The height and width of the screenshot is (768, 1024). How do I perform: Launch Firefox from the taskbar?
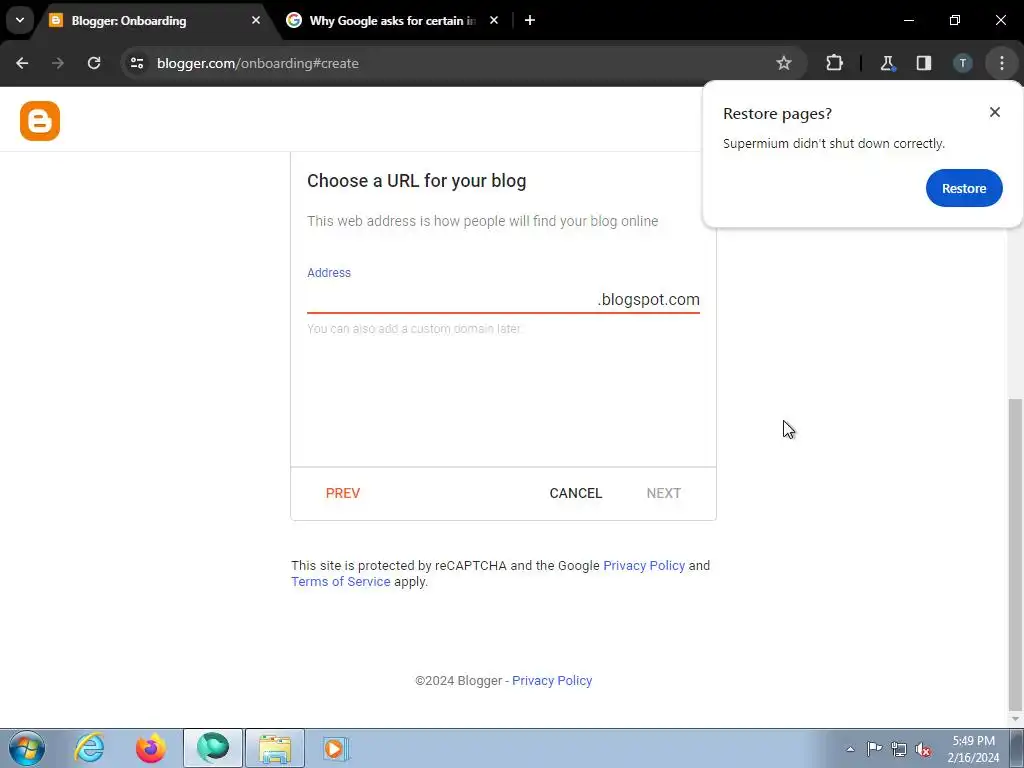click(x=151, y=748)
